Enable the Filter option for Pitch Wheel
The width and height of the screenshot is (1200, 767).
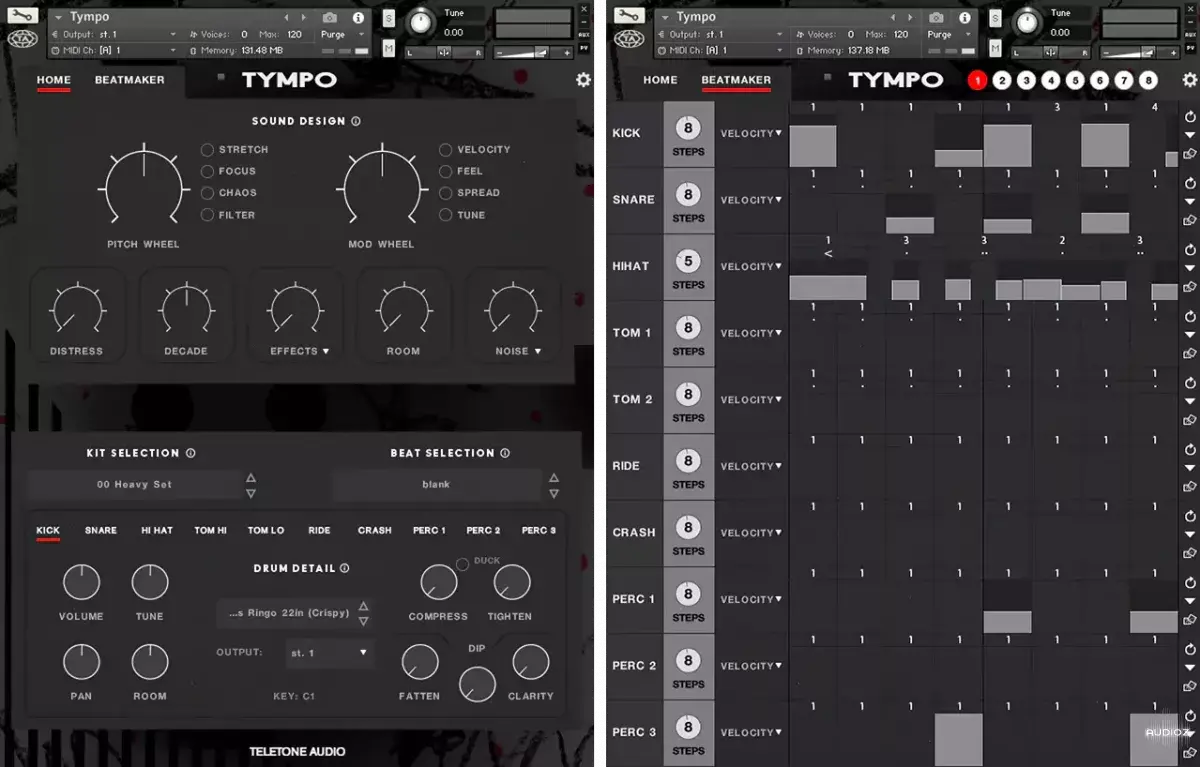click(x=207, y=215)
